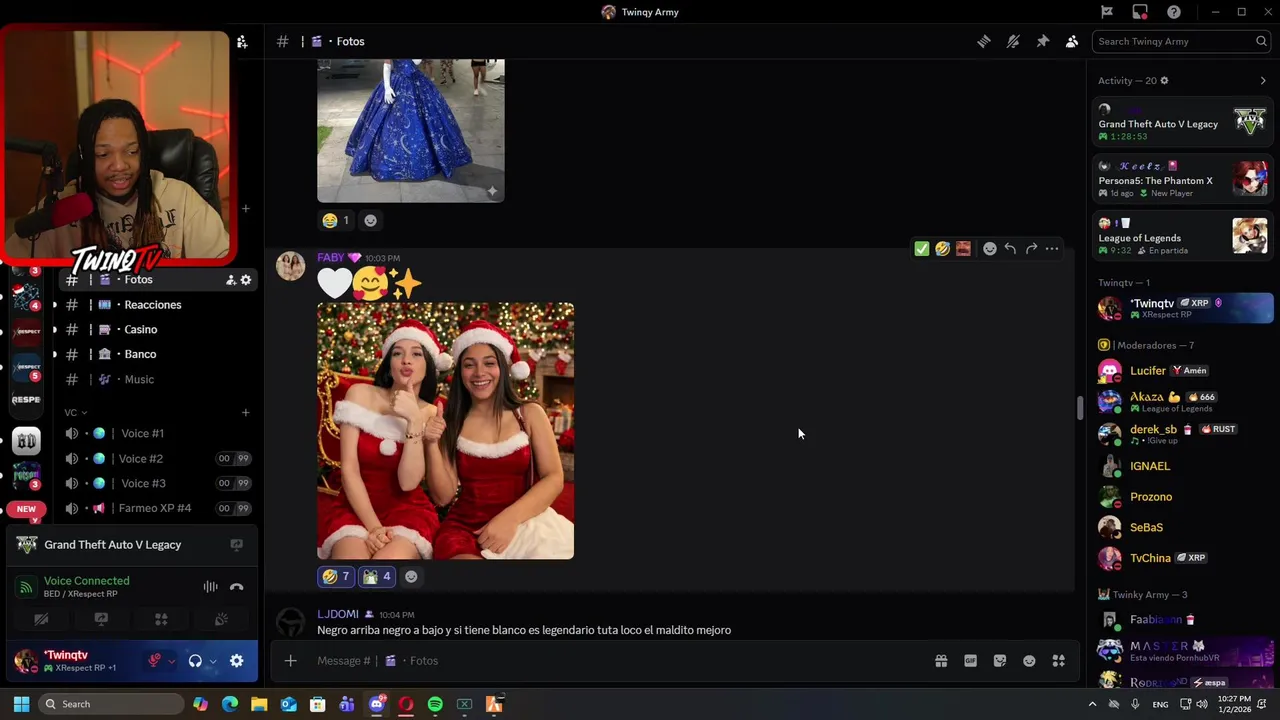Toggle channel notification mute bell
Image resolution: width=1280 pixels, height=720 pixels.
(x=1013, y=41)
